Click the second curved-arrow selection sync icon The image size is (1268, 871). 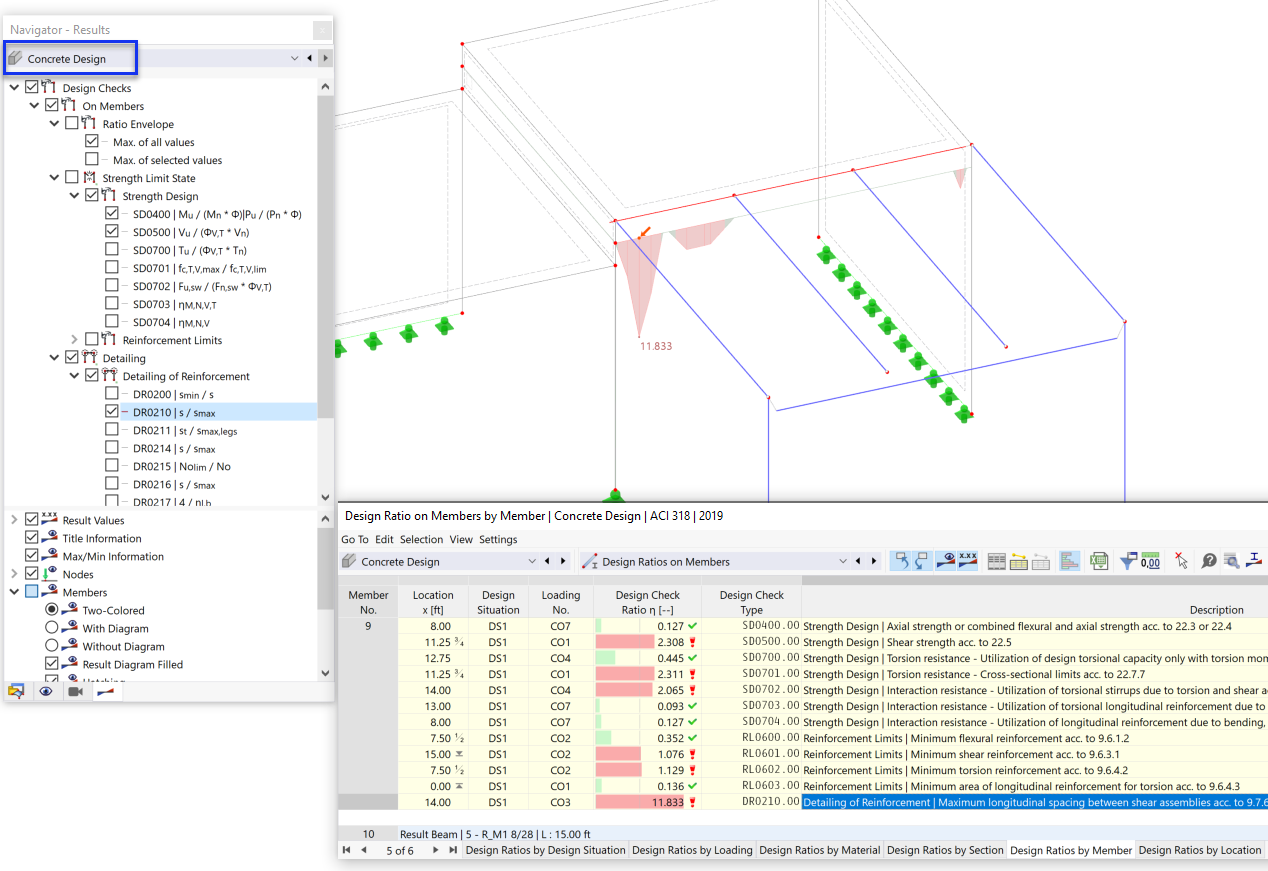922,561
